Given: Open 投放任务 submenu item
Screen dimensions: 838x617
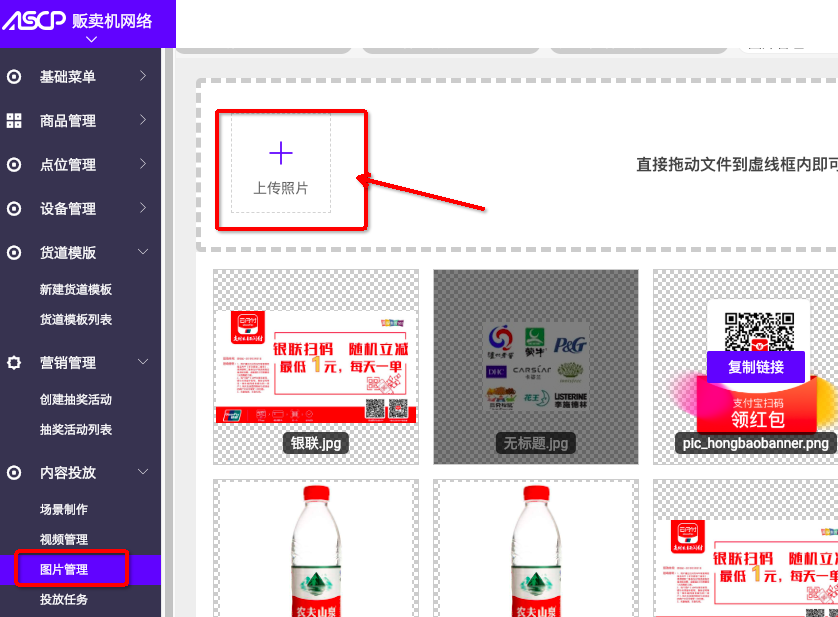Looking at the screenshot, I should 64,600.
